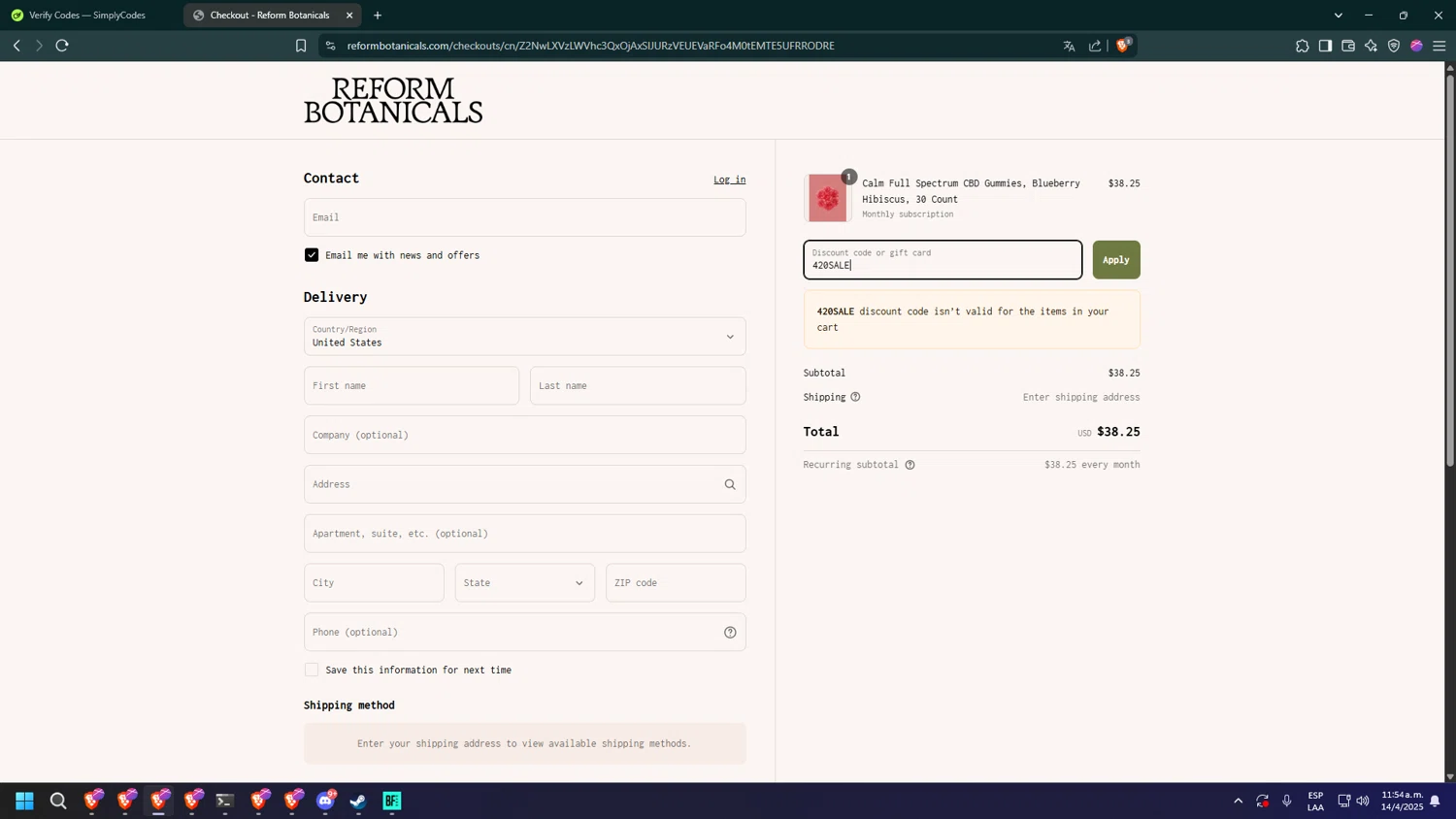Open notifications bell in taskbar

pyautogui.click(x=1435, y=801)
